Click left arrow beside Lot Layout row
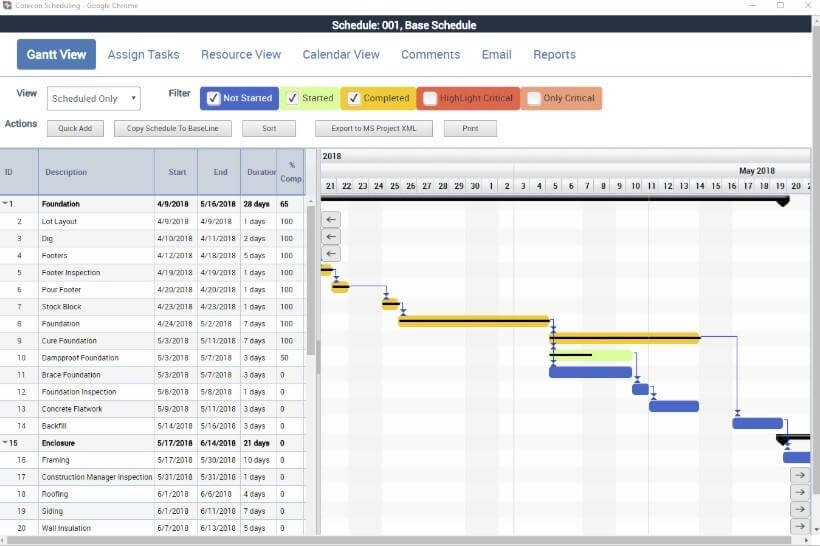The width and height of the screenshot is (820, 546). (331, 220)
